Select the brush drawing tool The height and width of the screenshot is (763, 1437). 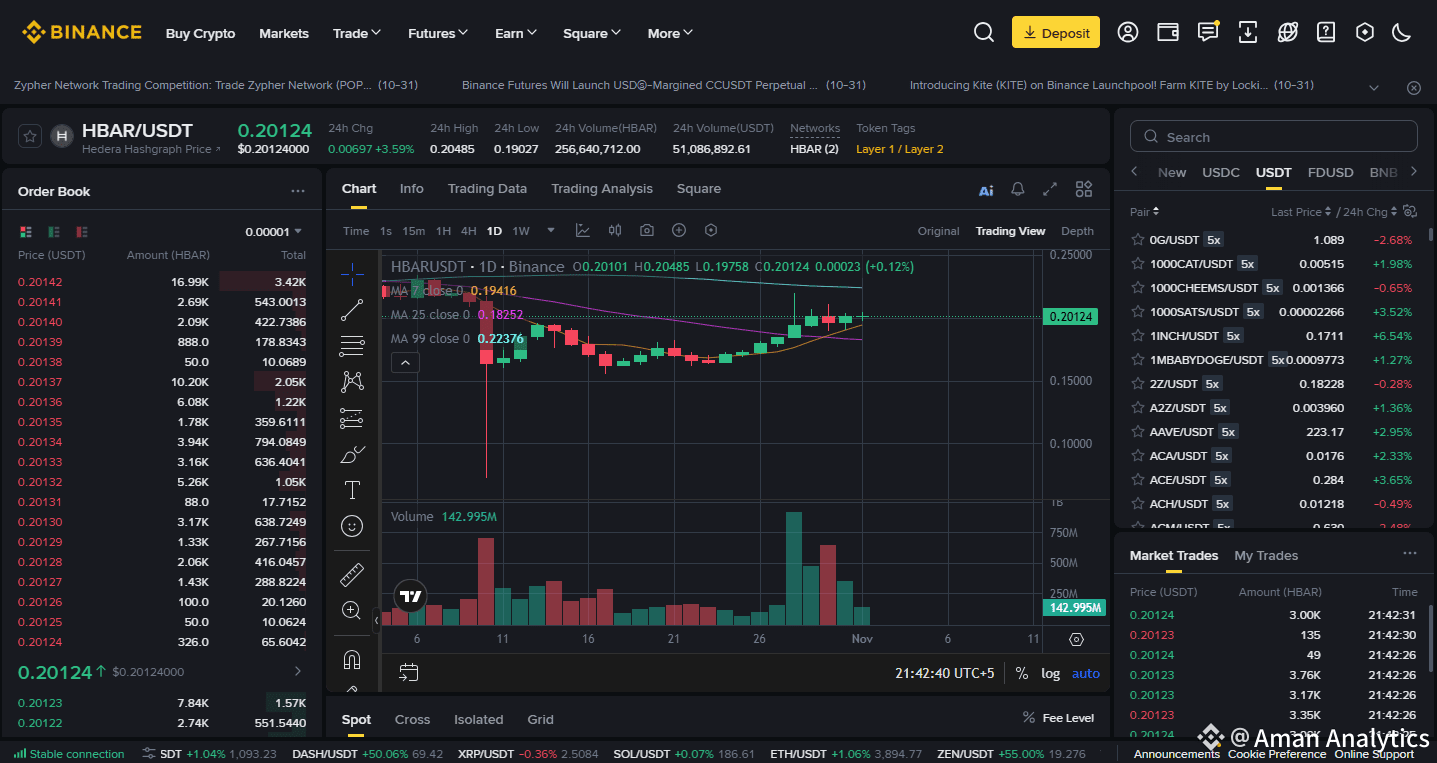352,455
